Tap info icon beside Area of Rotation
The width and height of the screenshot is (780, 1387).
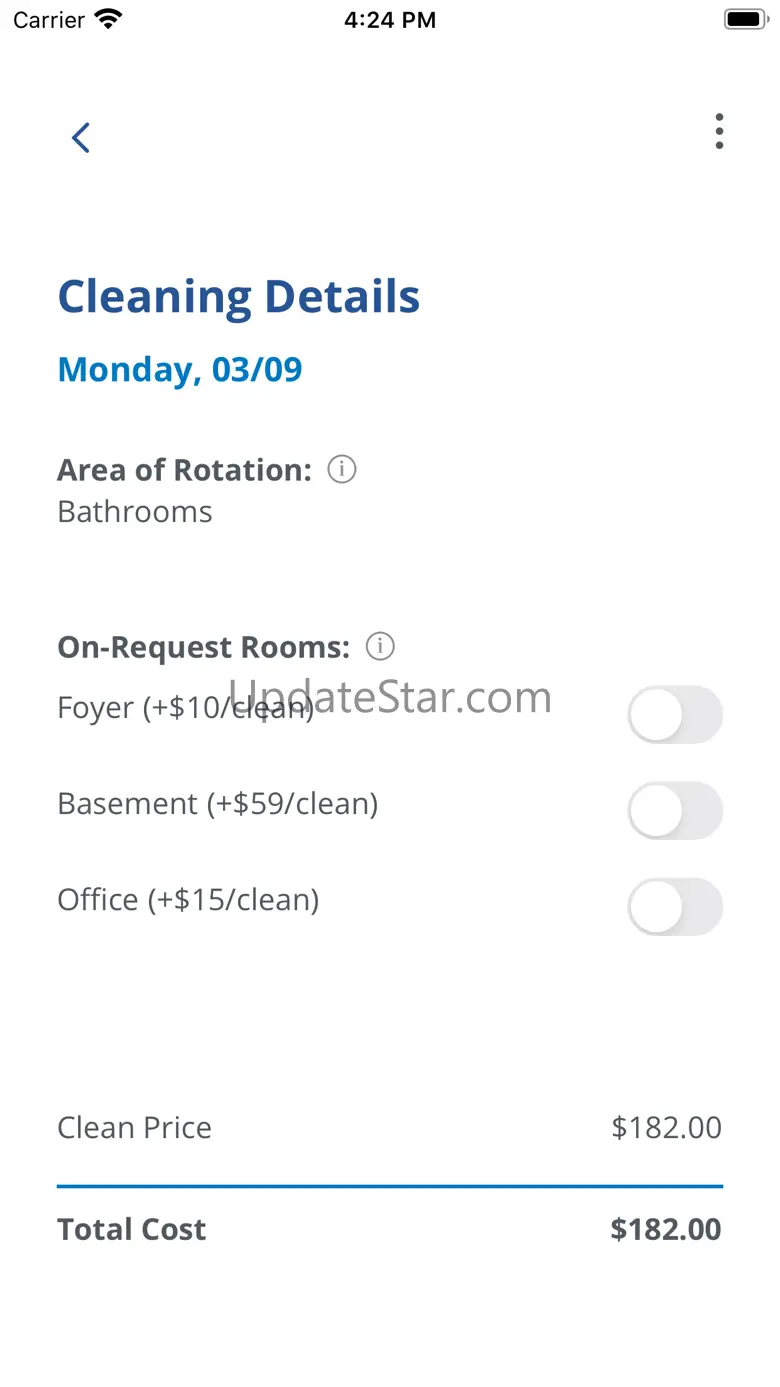click(x=342, y=469)
